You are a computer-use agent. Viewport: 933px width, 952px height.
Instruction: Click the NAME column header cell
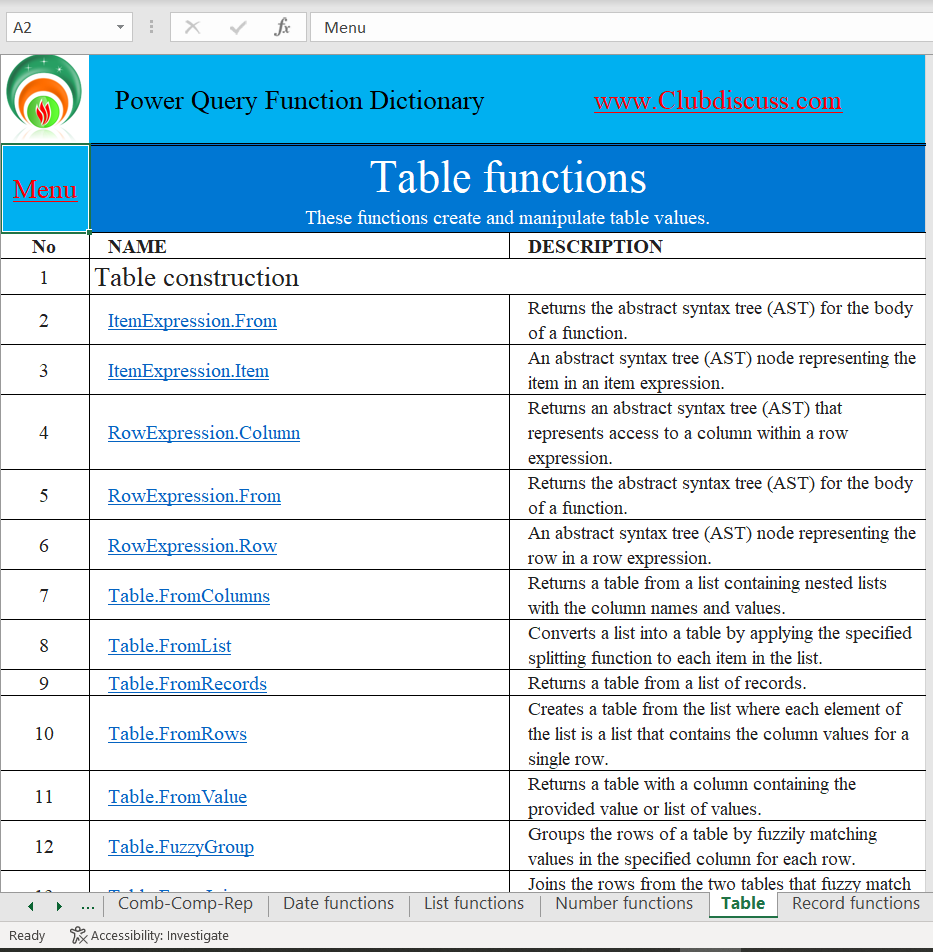(299, 246)
